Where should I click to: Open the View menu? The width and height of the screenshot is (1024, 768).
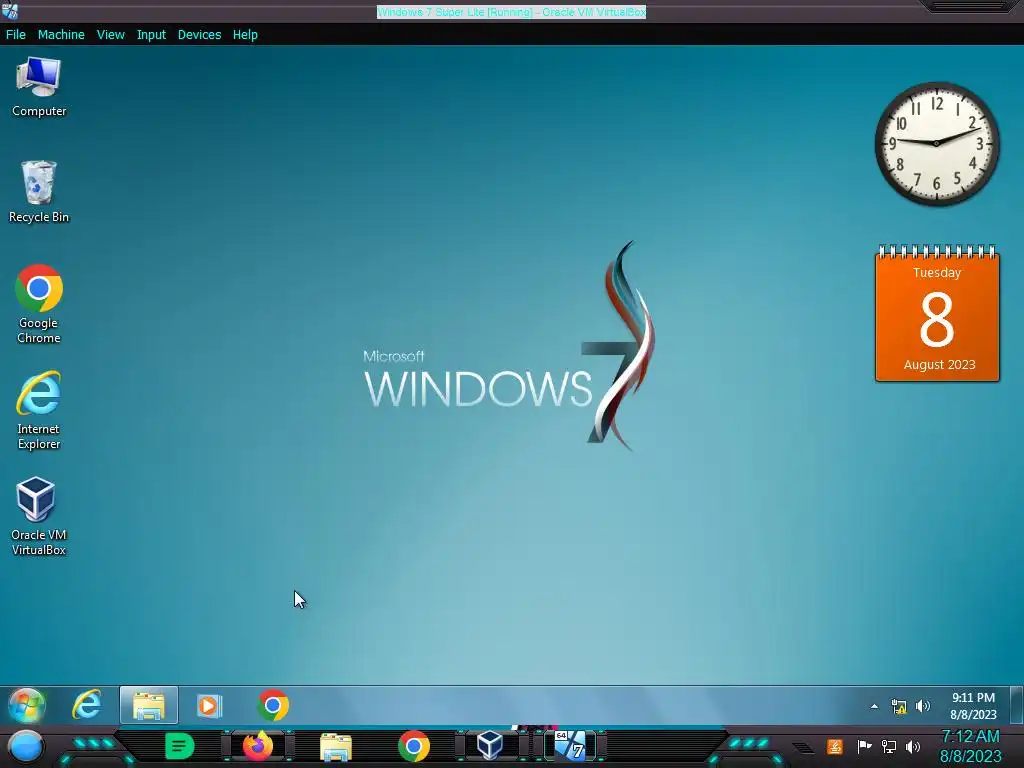pos(110,35)
